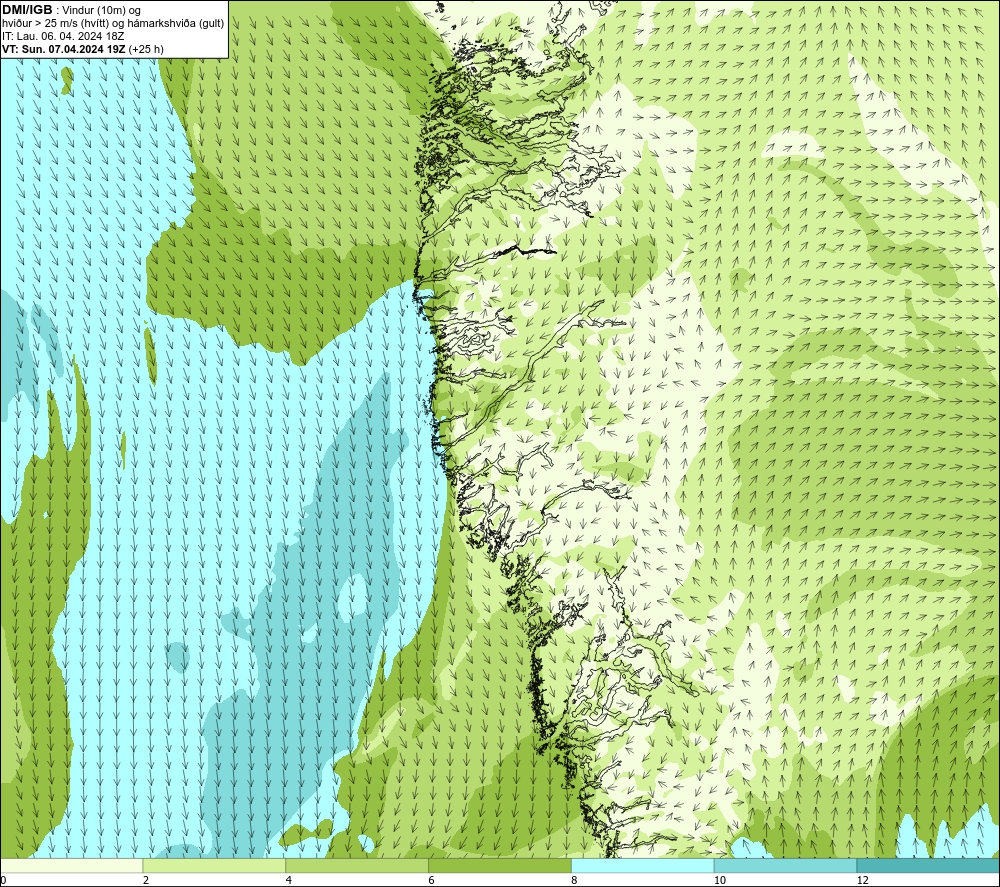Viewport: 1000px width, 887px height.
Task: Click the 'hviður > 25 m/s' legend line
Action: point(113,23)
